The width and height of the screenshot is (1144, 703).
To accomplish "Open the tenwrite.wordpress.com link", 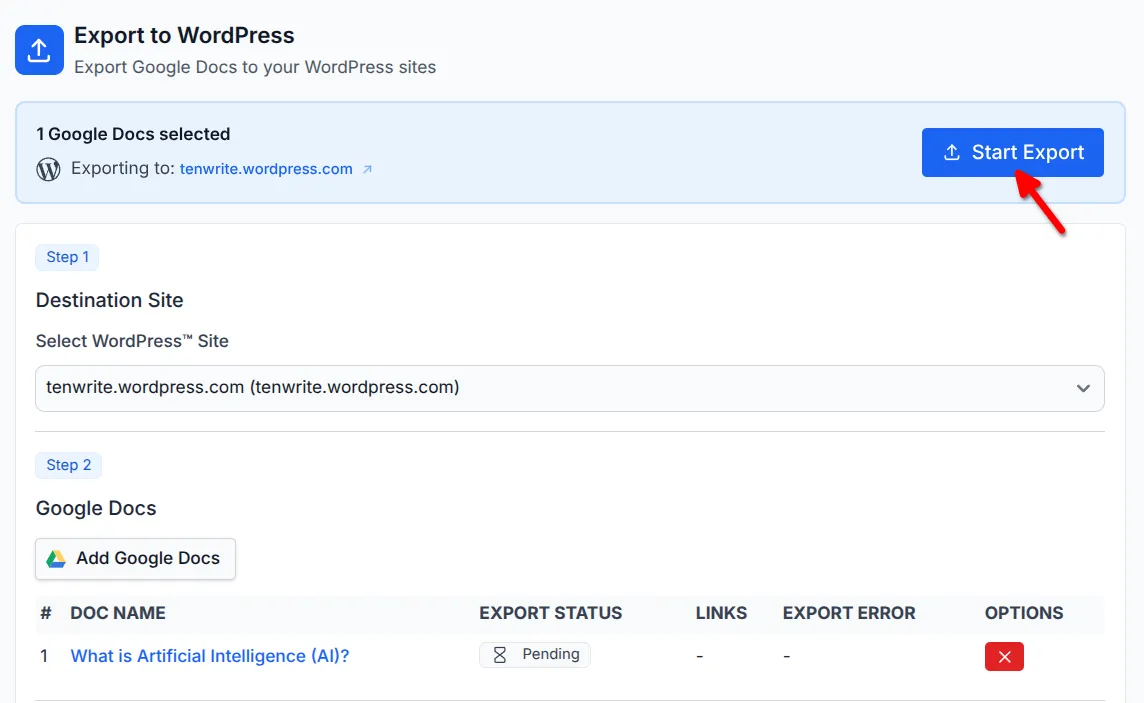I will pyautogui.click(x=266, y=168).
